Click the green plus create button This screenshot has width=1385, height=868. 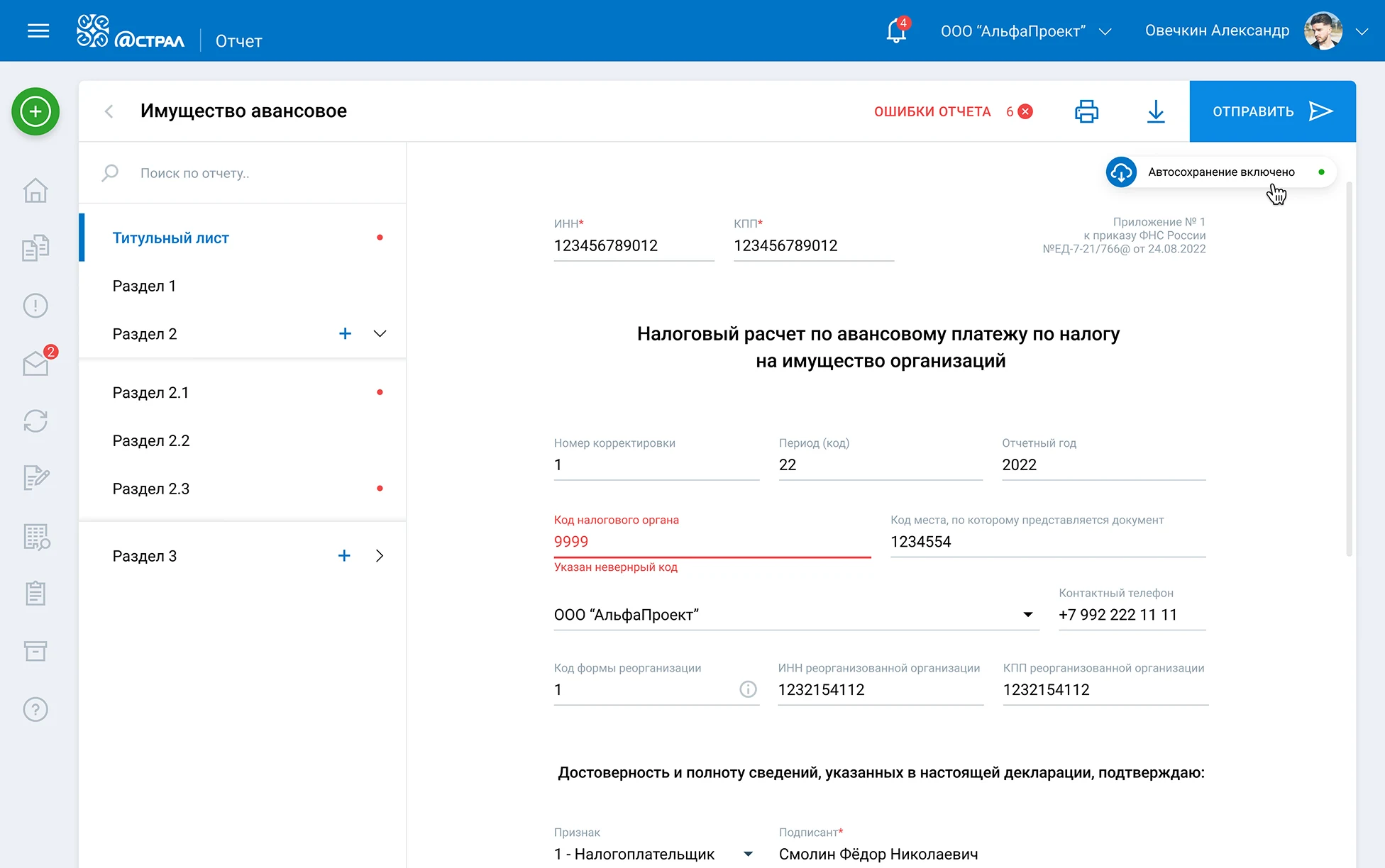click(35, 111)
